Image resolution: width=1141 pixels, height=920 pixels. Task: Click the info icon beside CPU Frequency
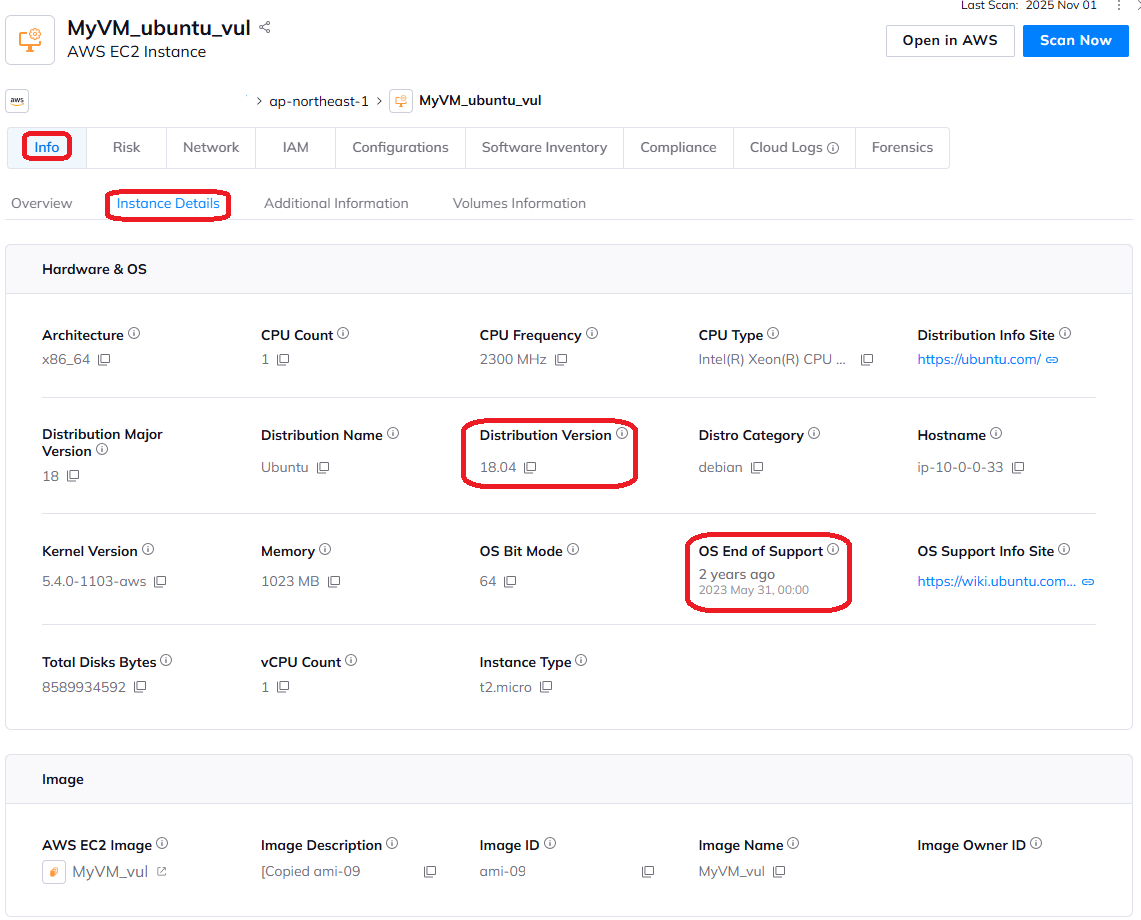pos(592,333)
